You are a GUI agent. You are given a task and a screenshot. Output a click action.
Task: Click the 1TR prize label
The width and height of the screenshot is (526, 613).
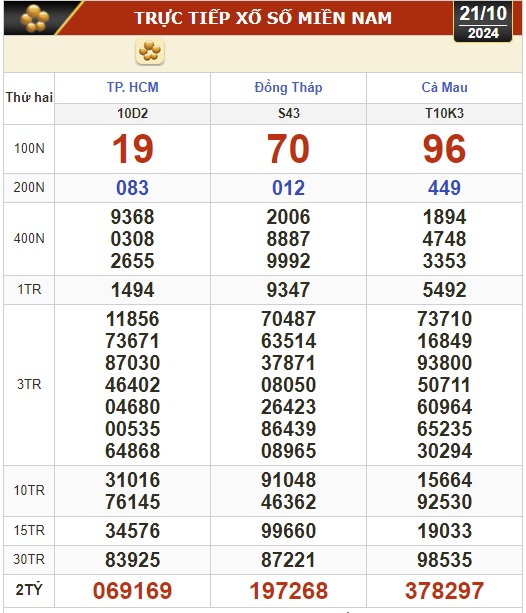point(29,290)
